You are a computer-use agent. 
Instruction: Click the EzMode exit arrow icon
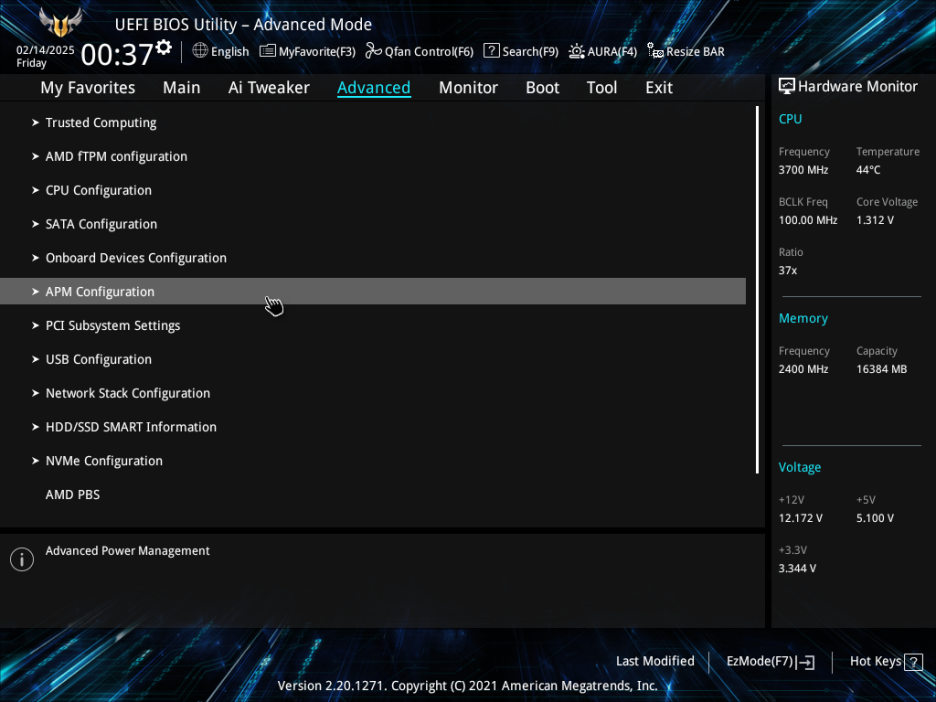(x=805, y=661)
